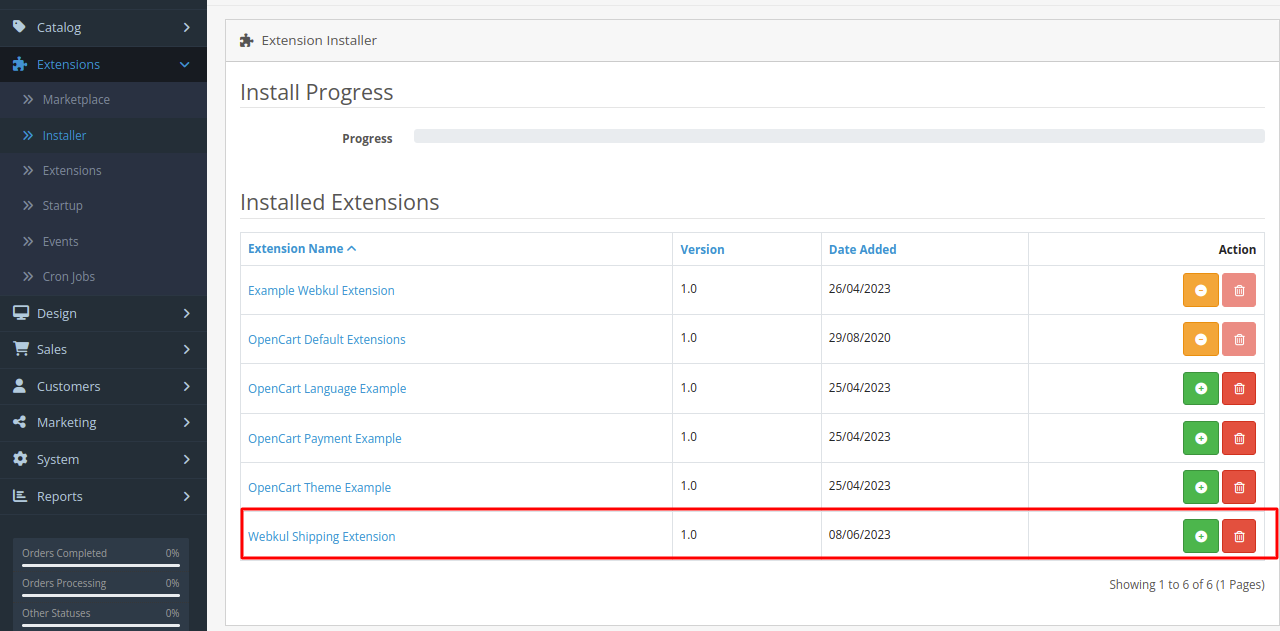This screenshot has height=631, width=1280.
Task: Expand the System menu chevron
Action: click(x=186, y=459)
